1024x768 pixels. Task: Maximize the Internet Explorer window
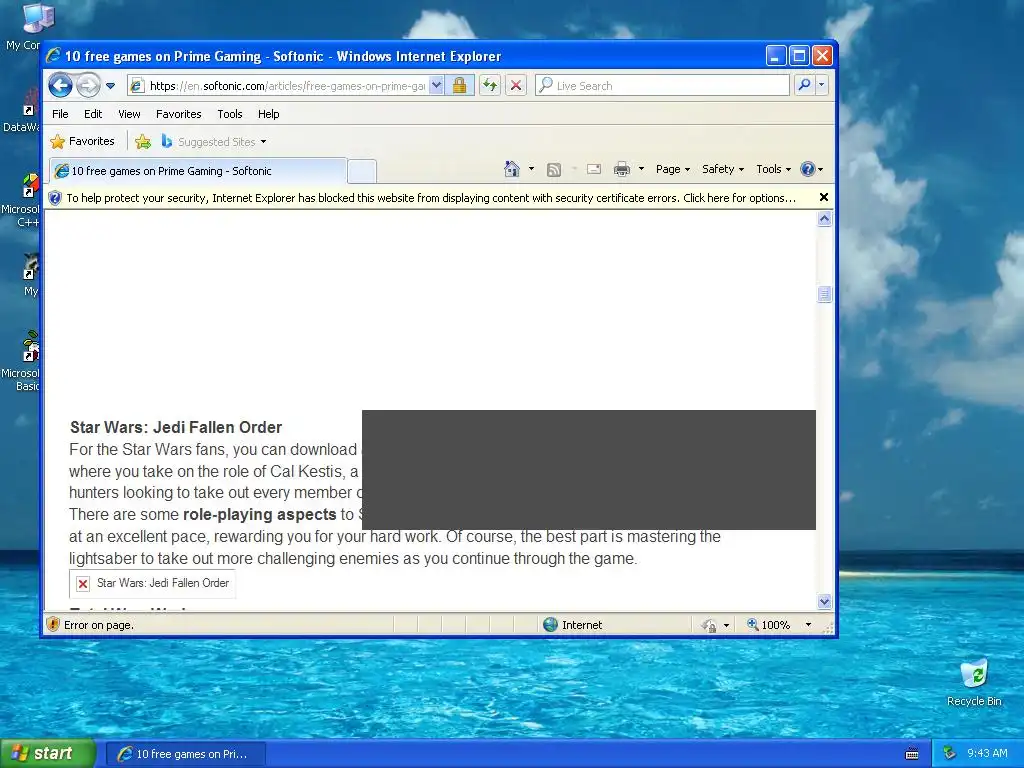coord(799,56)
